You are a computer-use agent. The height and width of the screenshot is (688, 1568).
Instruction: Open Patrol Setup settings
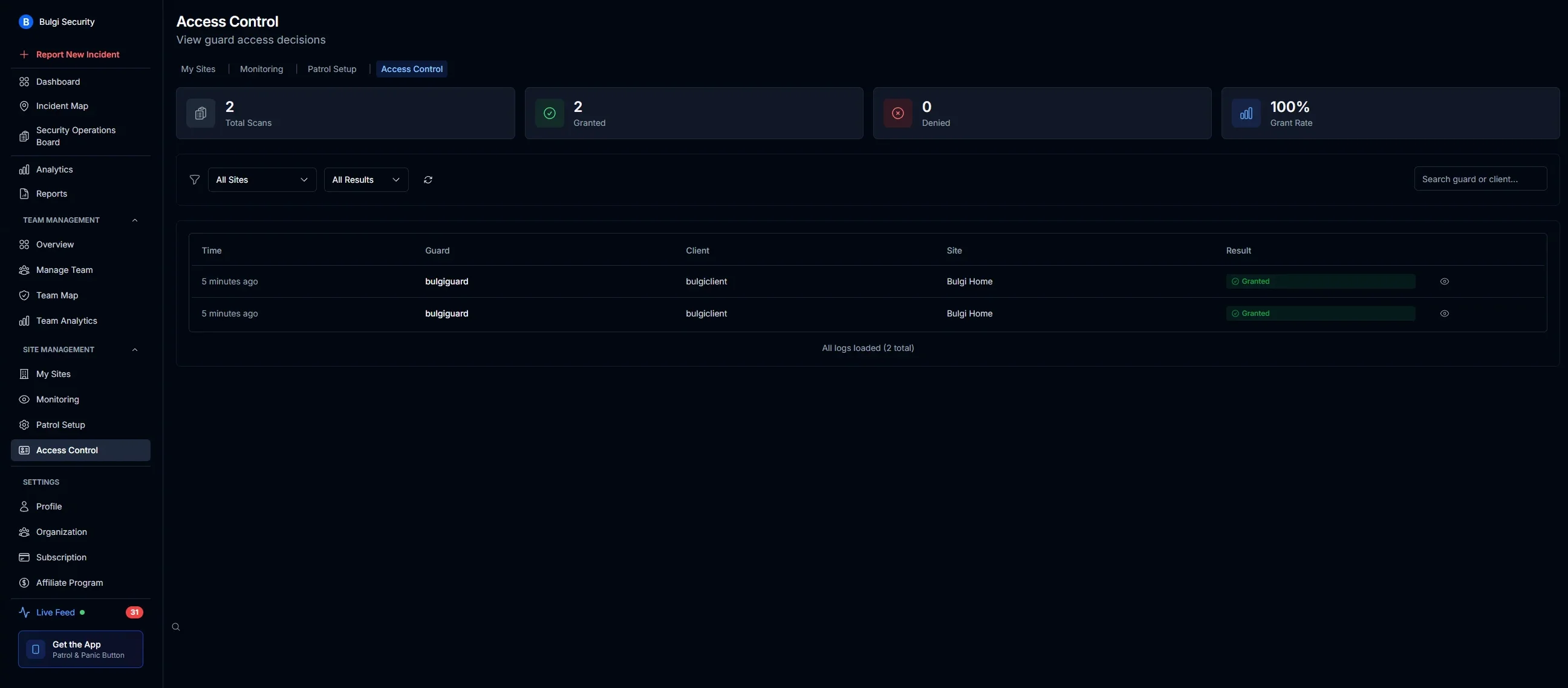pyautogui.click(x=59, y=424)
